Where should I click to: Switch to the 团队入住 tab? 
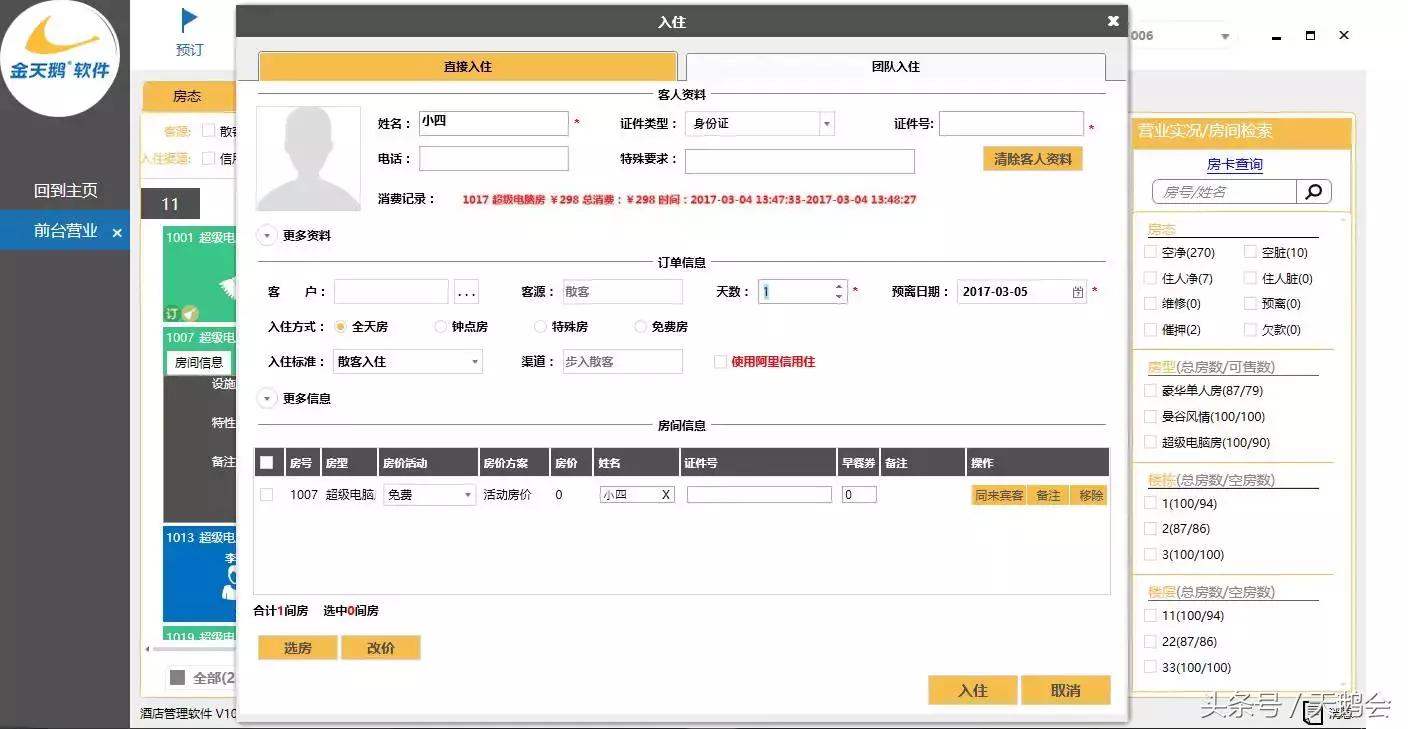(894, 66)
